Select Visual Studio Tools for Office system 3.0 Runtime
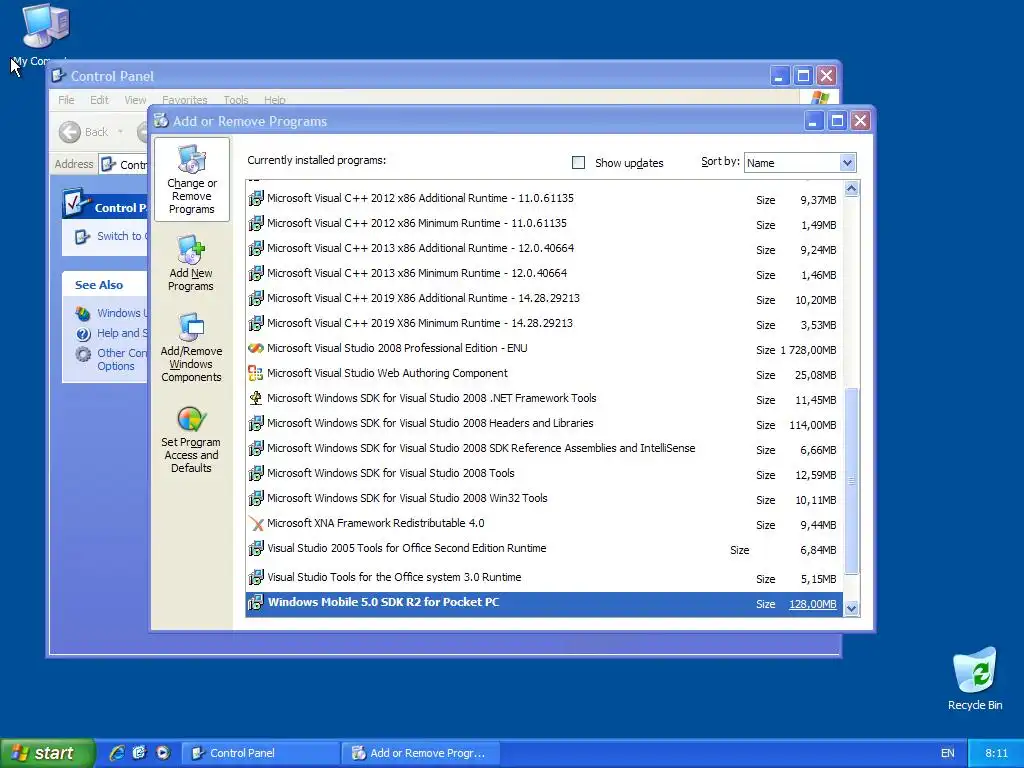Screen dimensions: 1024x768 [x=394, y=577]
